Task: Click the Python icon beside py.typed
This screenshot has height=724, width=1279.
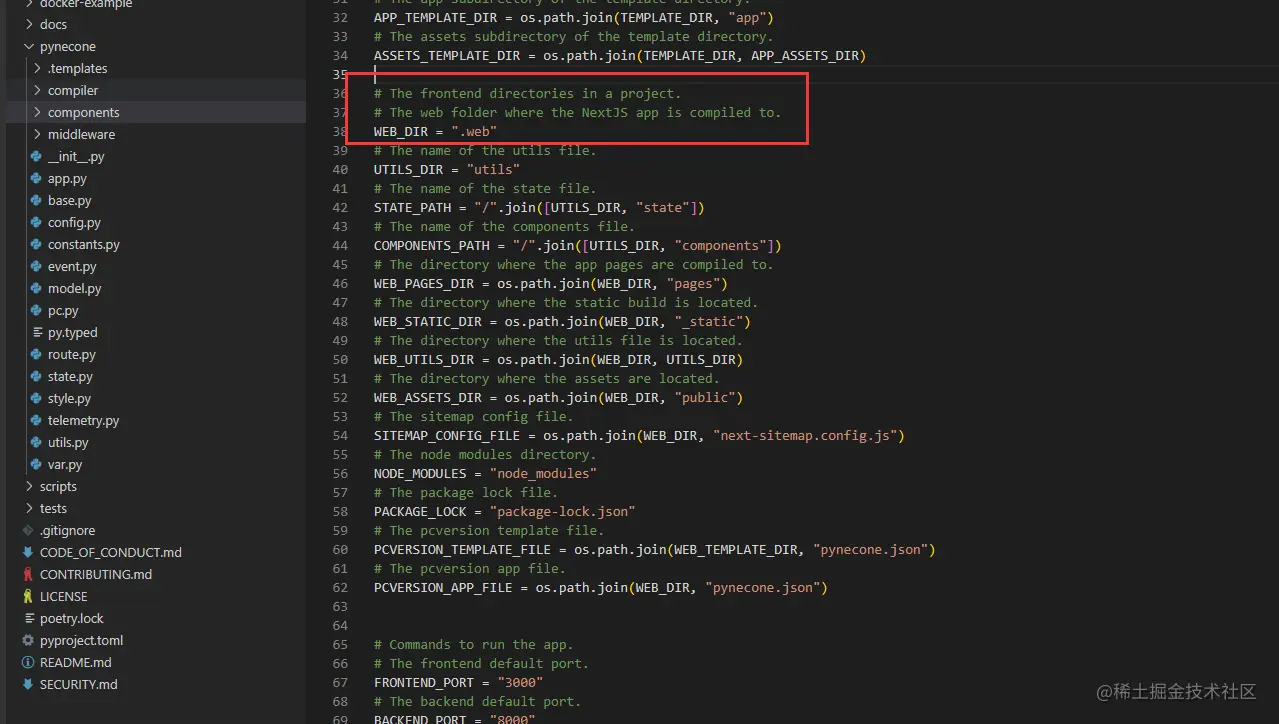Action: 36,333
